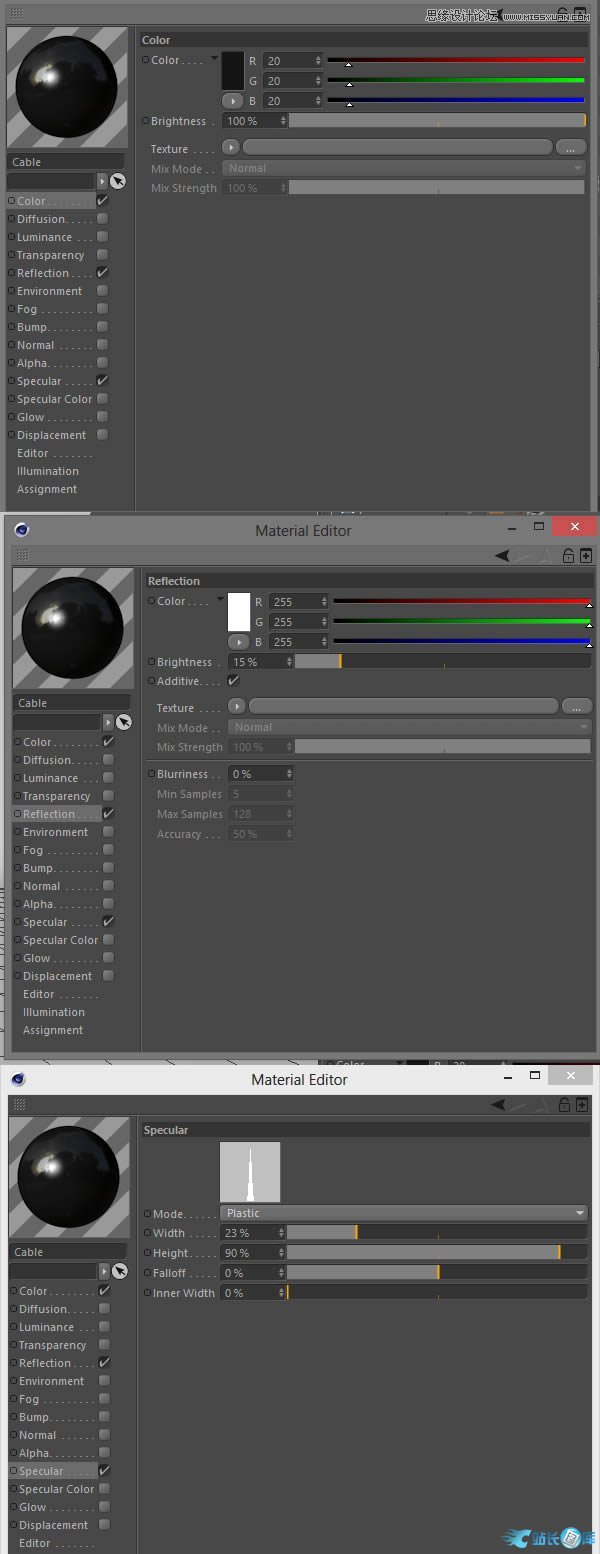Select Assignment in the top Color editor channel list
600x1554 pixels.
click(47, 489)
